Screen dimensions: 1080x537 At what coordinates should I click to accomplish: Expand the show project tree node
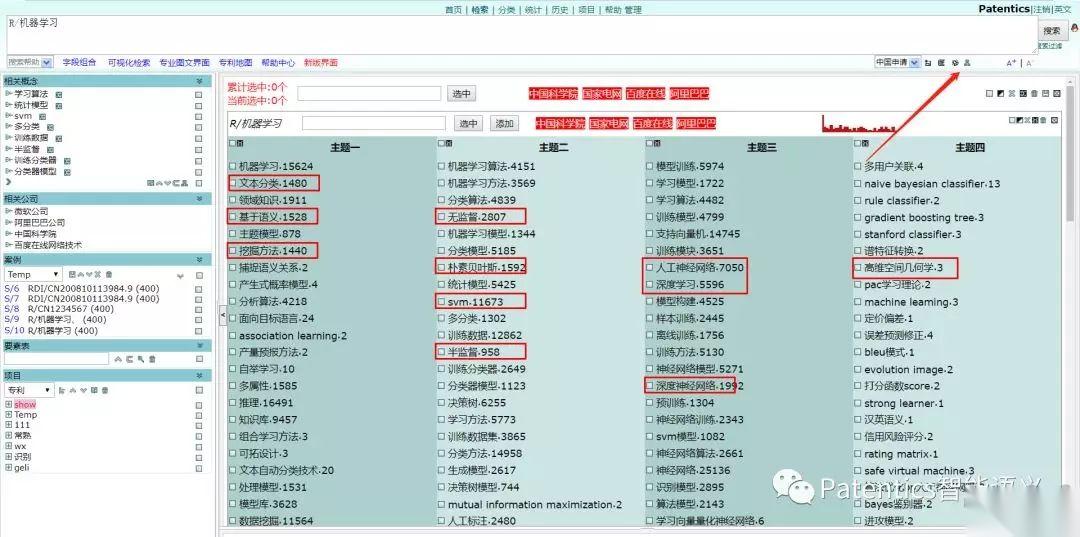pyautogui.click(x=8, y=405)
